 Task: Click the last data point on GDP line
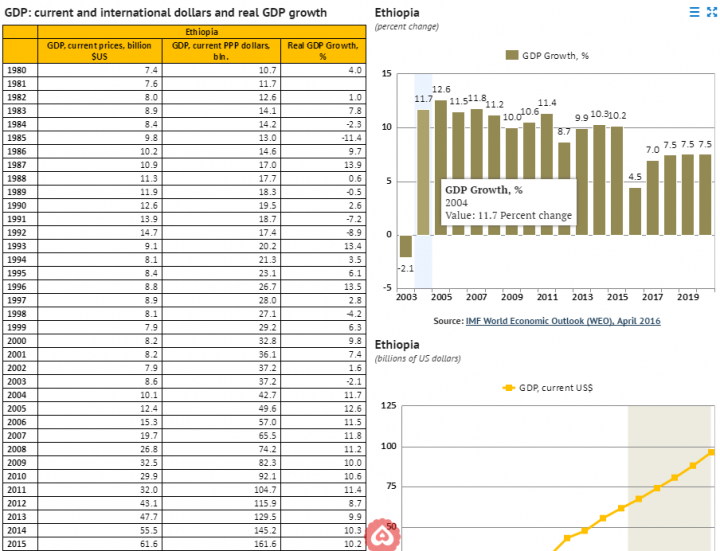coord(711,452)
